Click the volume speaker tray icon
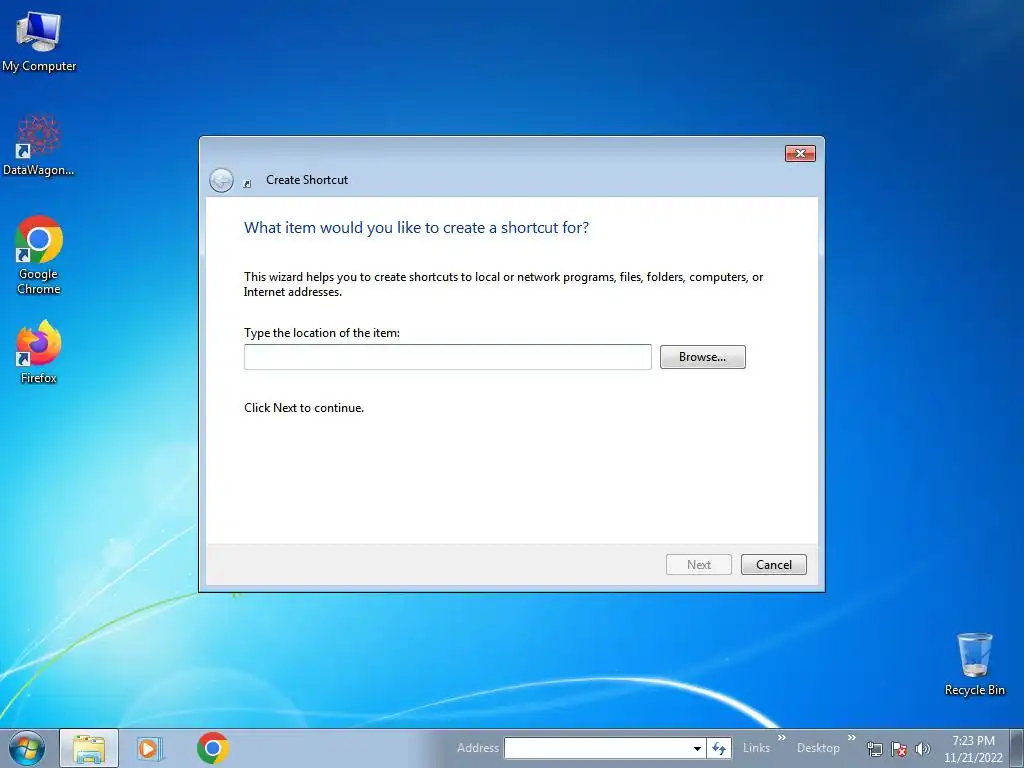 tap(922, 748)
